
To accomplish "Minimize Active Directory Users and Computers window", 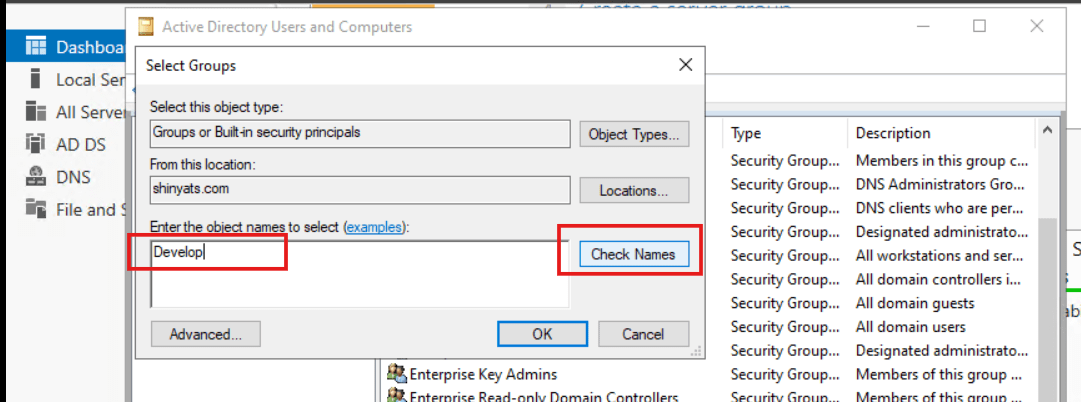I will [925, 26].
